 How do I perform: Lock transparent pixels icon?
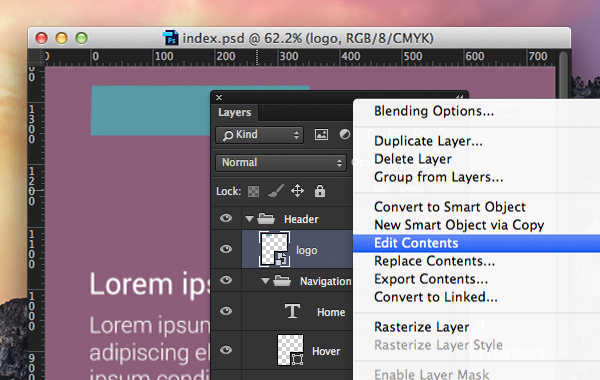[253, 191]
